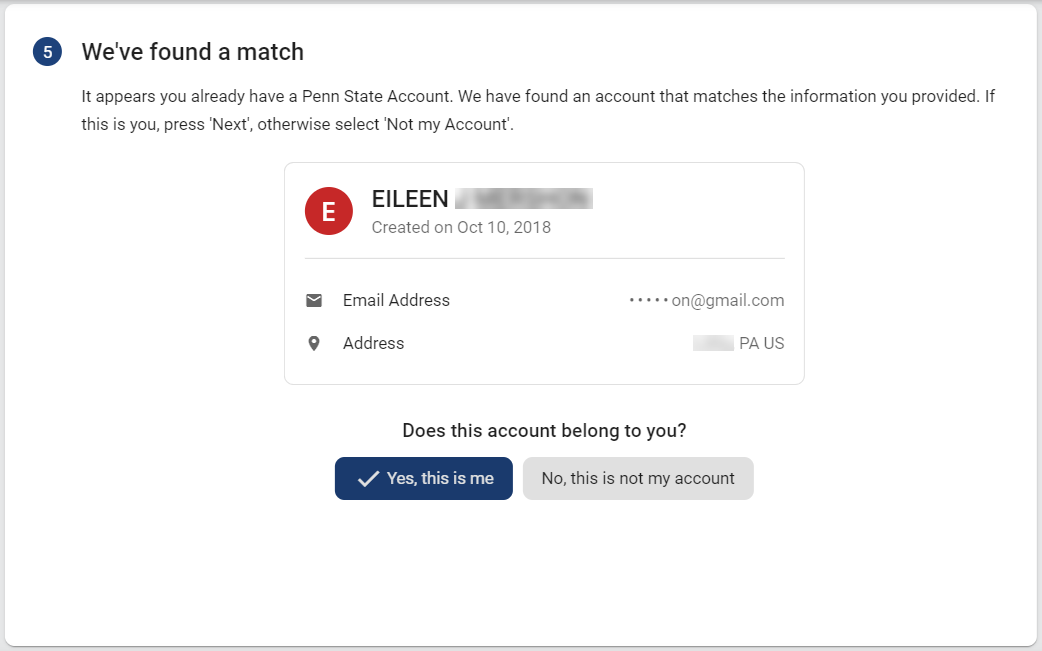Click the checkmark icon in Yes button

368,479
